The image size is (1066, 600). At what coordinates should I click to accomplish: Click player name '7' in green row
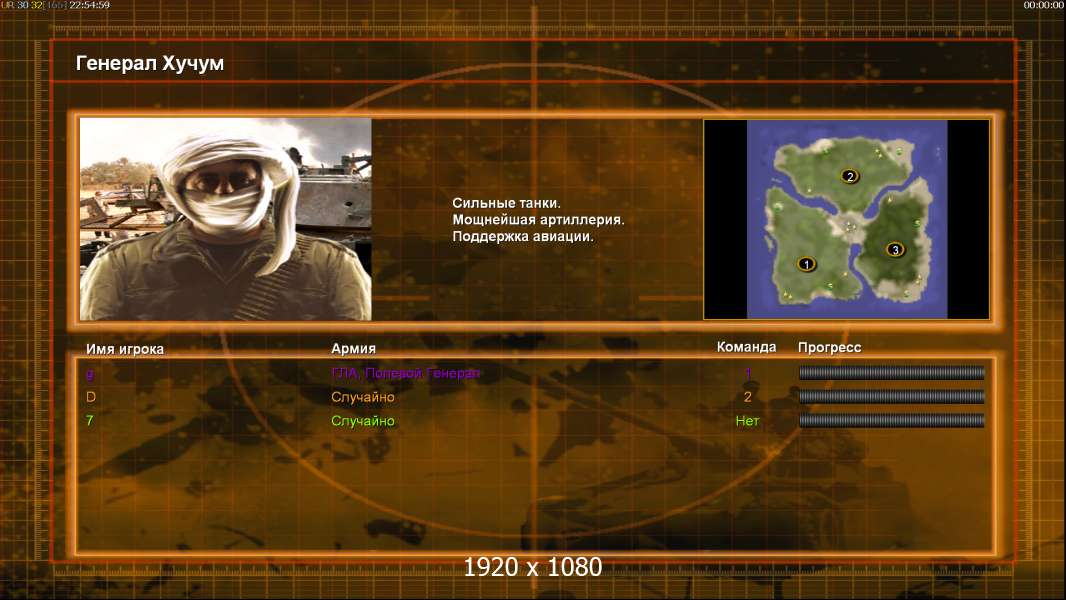90,420
